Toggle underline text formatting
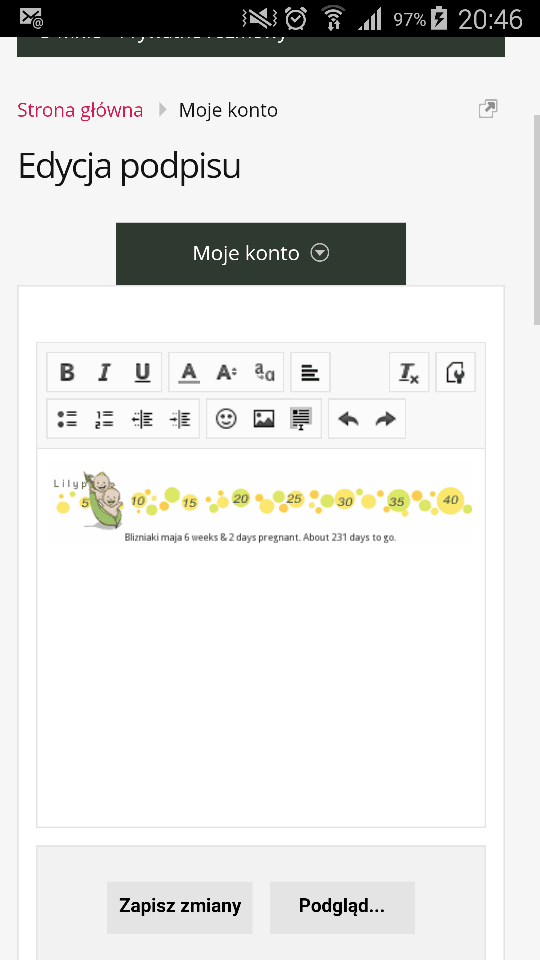Viewport: 540px width, 960px height. (142, 372)
